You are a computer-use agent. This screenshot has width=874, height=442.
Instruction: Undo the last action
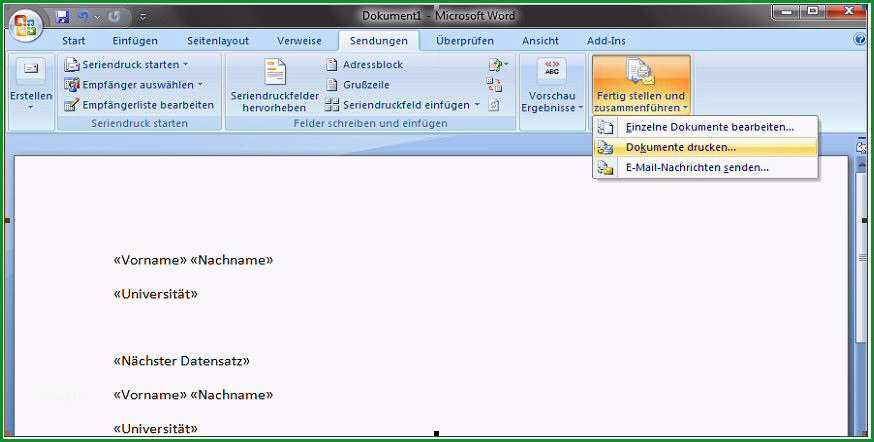pyautogui.click(x=84, y=17)
